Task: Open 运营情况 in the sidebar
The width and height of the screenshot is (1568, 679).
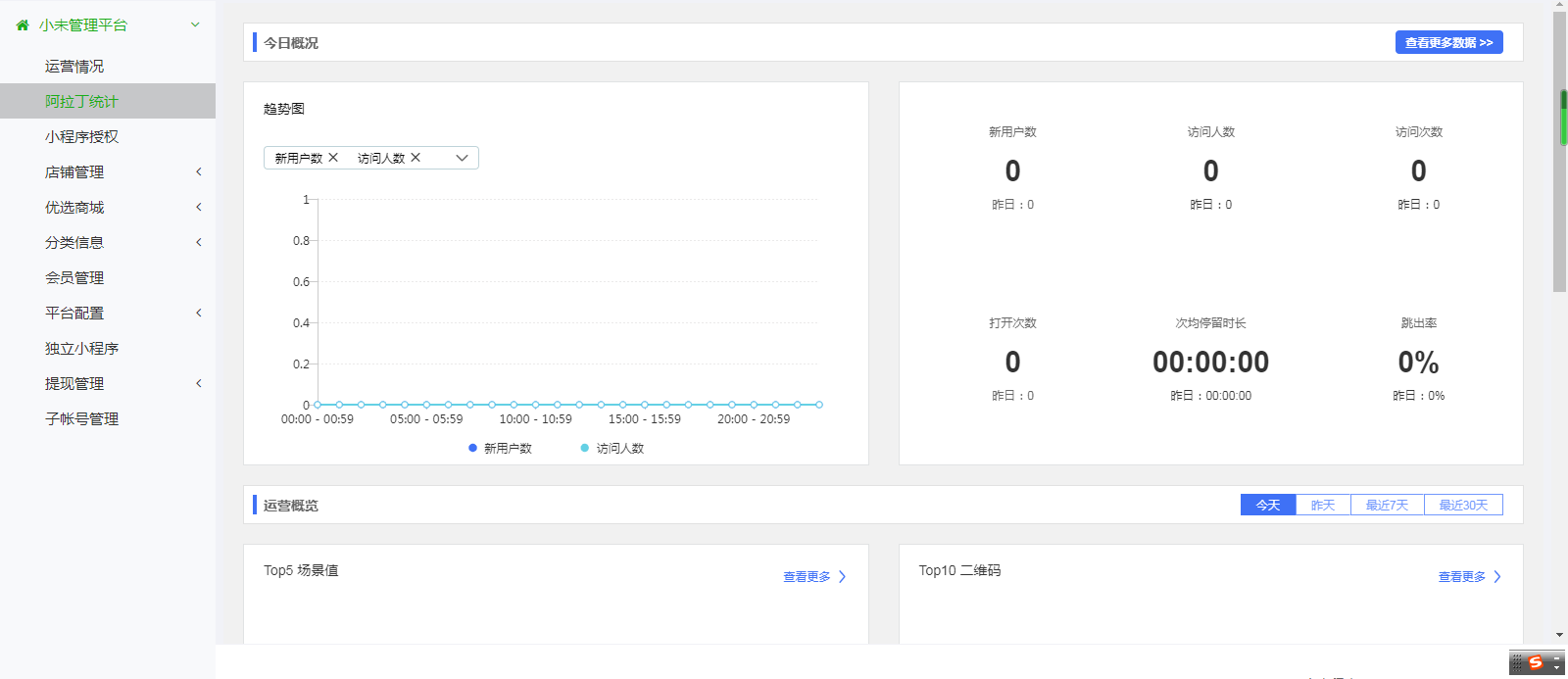Action: [x=74, y=67]
